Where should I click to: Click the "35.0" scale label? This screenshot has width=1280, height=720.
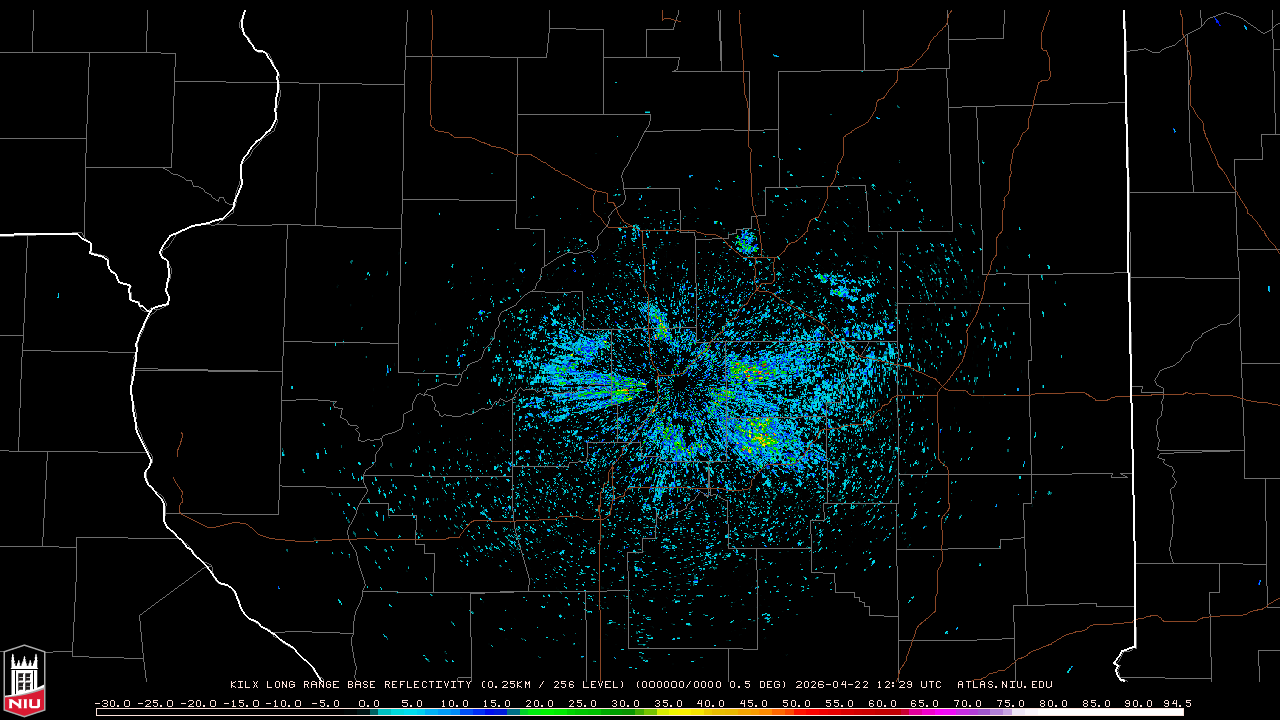tap(669, 703)
